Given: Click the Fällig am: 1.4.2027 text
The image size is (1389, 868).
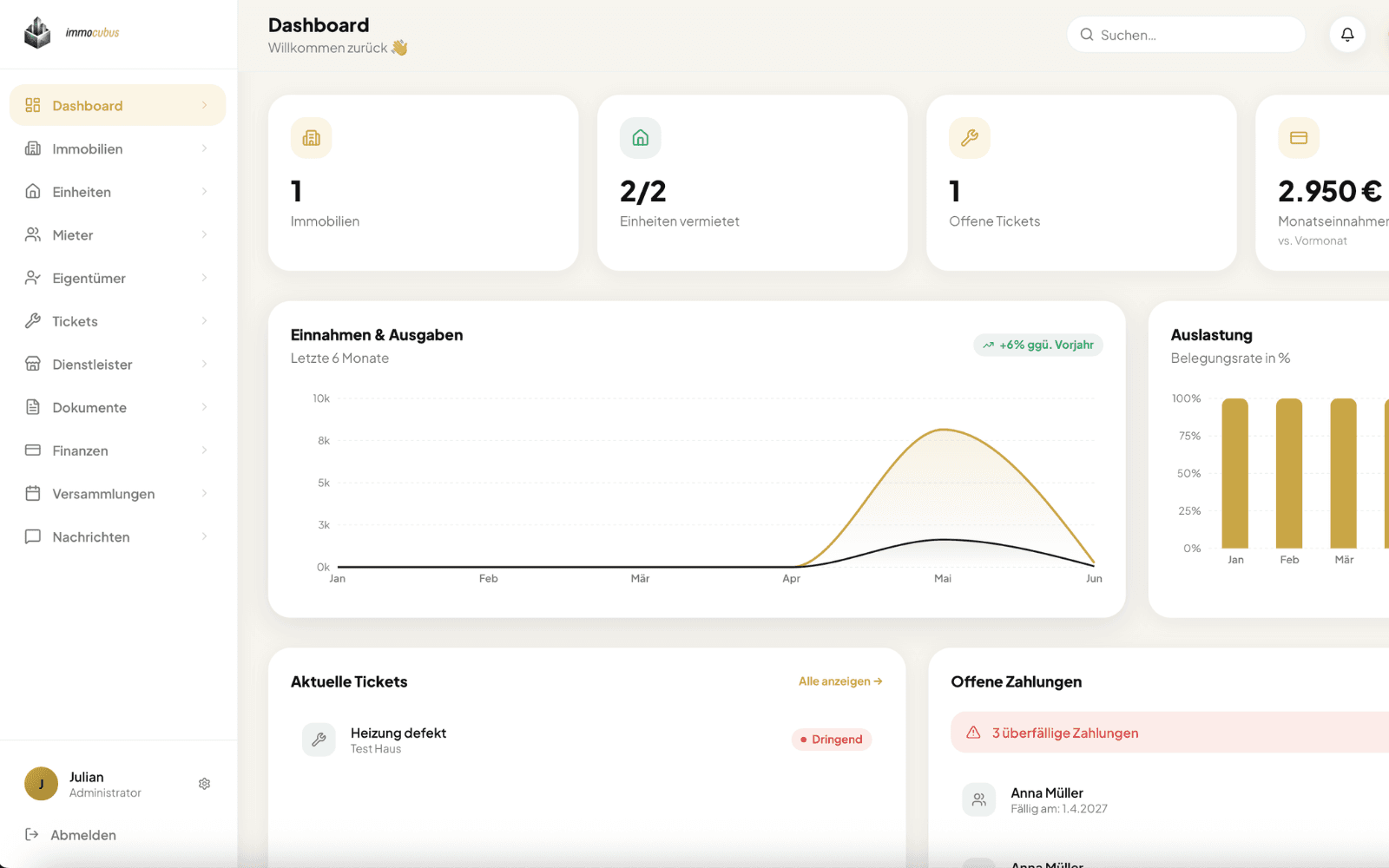Looking at the screenshot, I should tap(1059, 809).
